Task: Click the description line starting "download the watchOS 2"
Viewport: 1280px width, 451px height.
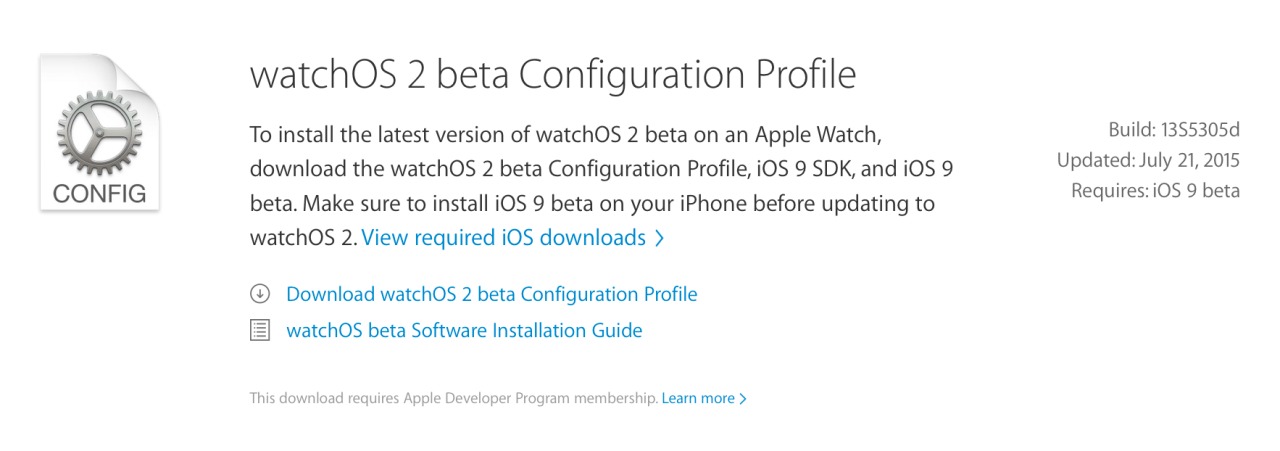Action: point(608,169)
